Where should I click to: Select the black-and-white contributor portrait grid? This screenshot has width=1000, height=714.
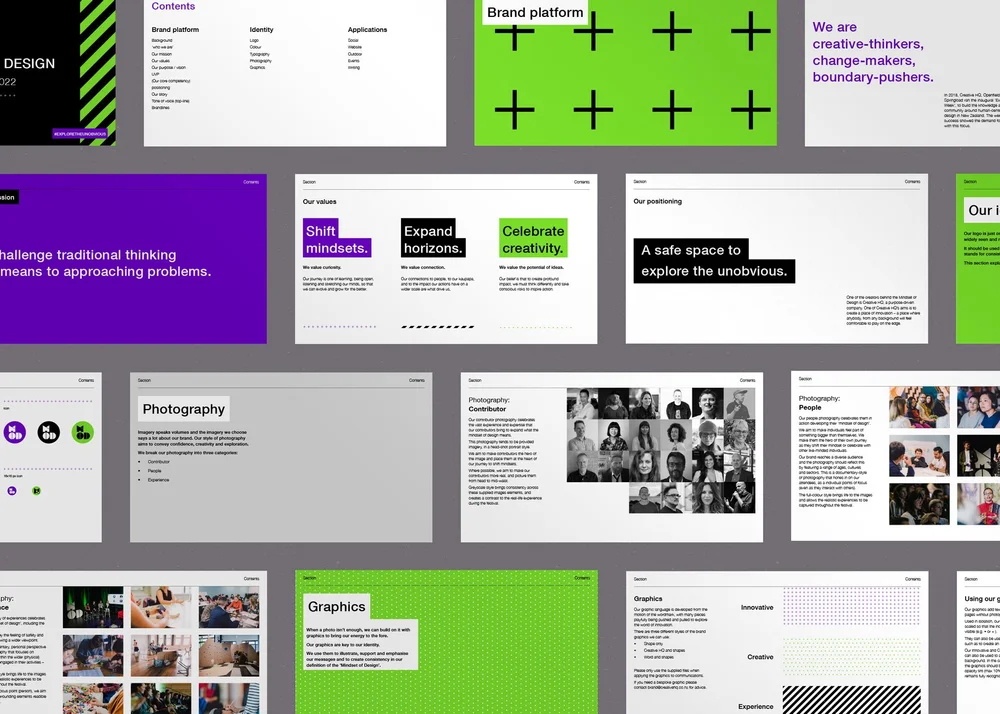(661, 450)
